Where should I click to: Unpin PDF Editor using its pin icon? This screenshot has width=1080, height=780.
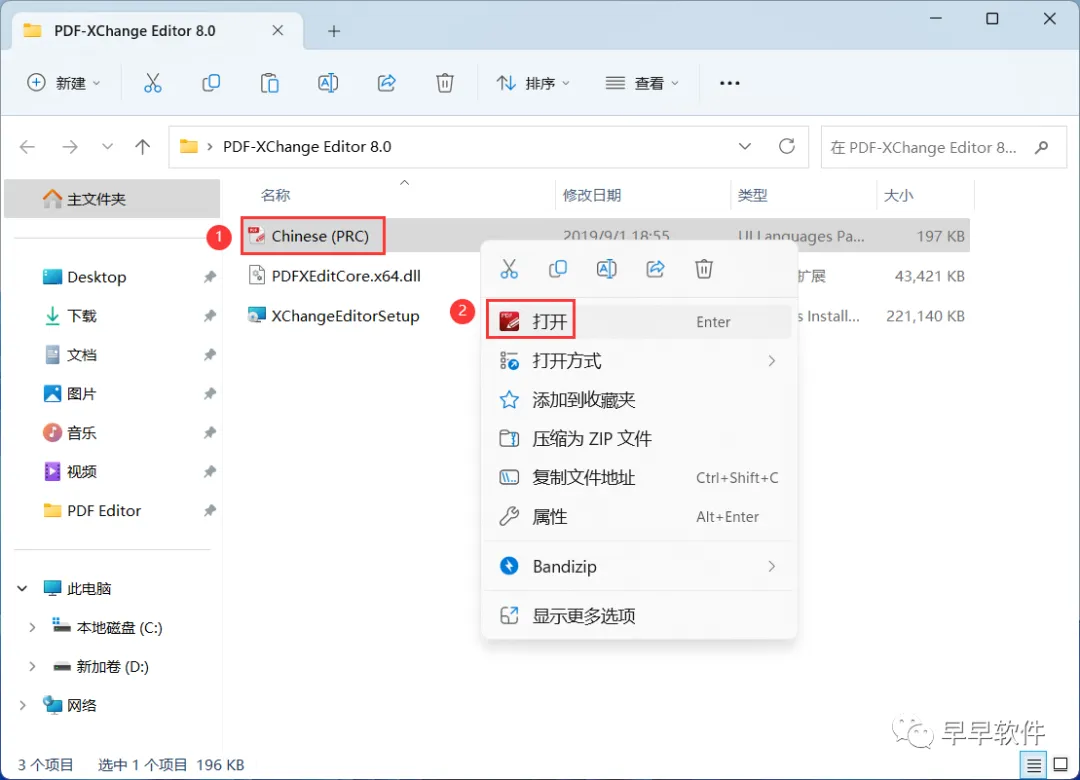tap(209, 511)
